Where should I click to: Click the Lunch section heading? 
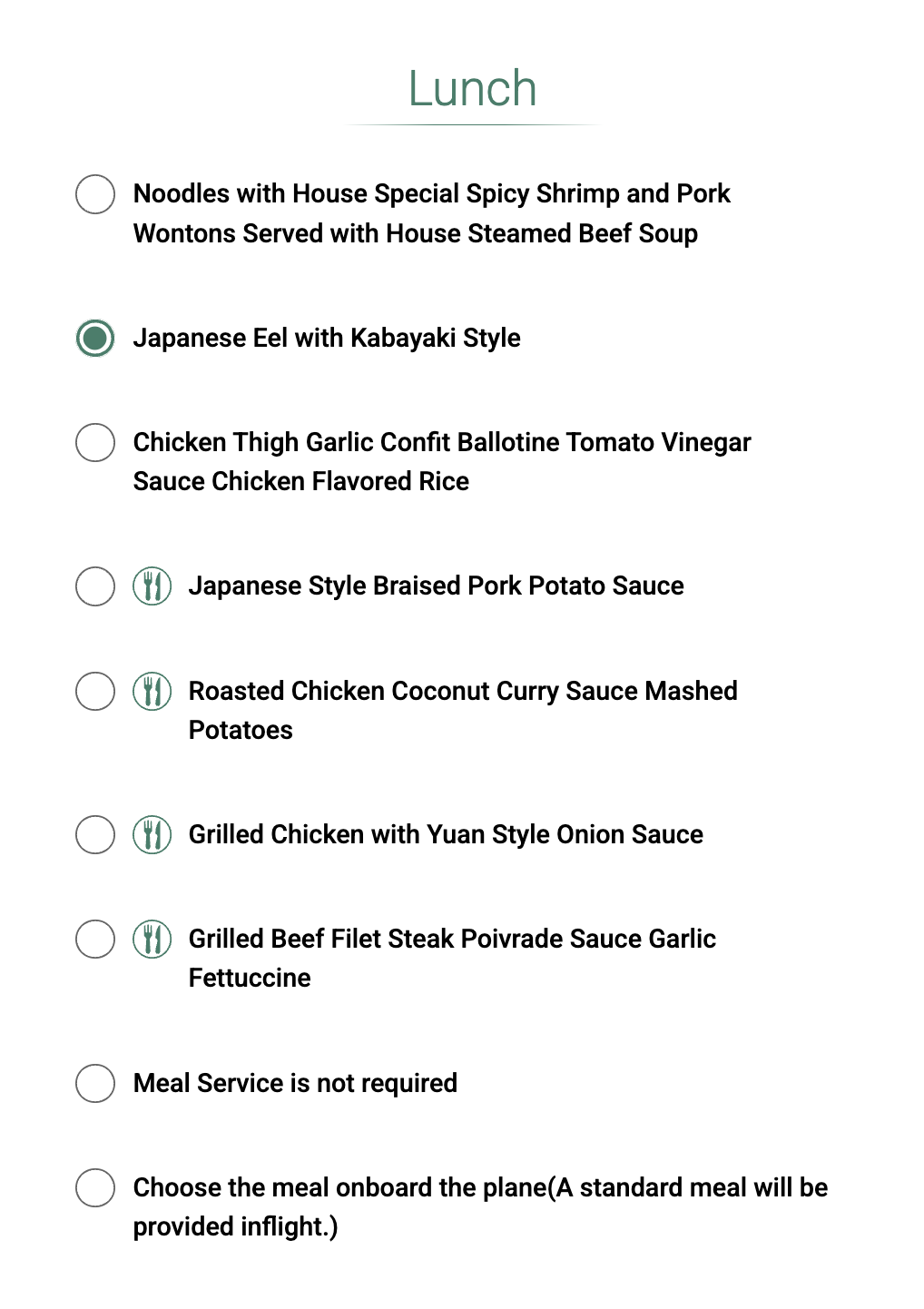tap(472, 89)
